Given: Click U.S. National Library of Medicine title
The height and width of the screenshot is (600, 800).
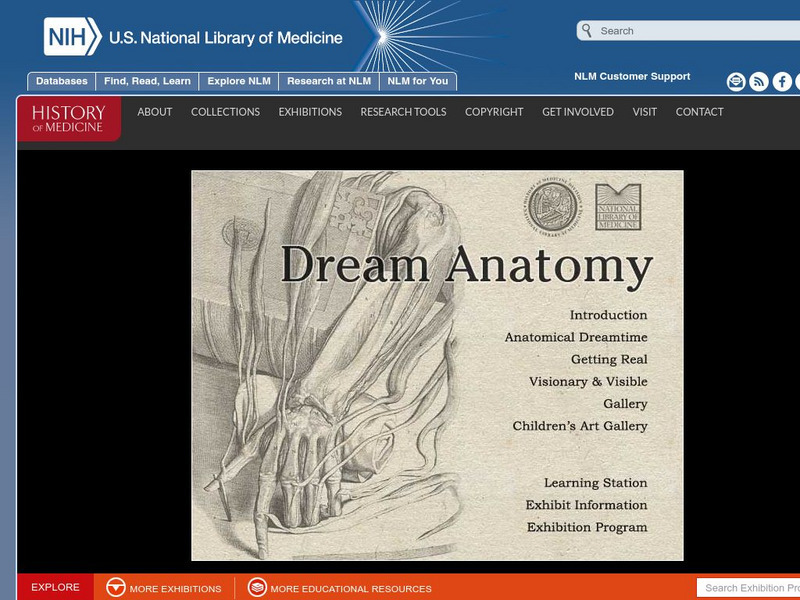Looking at the screenshot, I should (226, 38).
